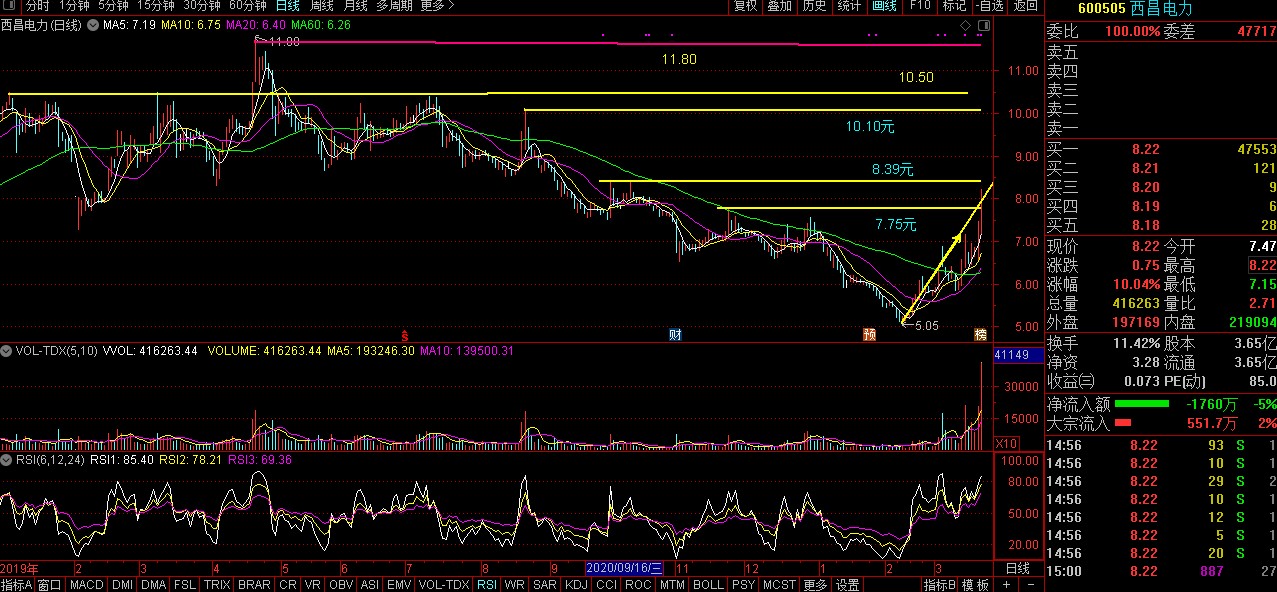Open indicator 设置 settings
This screenshot has width=1277, height=592.
[848, 585]
